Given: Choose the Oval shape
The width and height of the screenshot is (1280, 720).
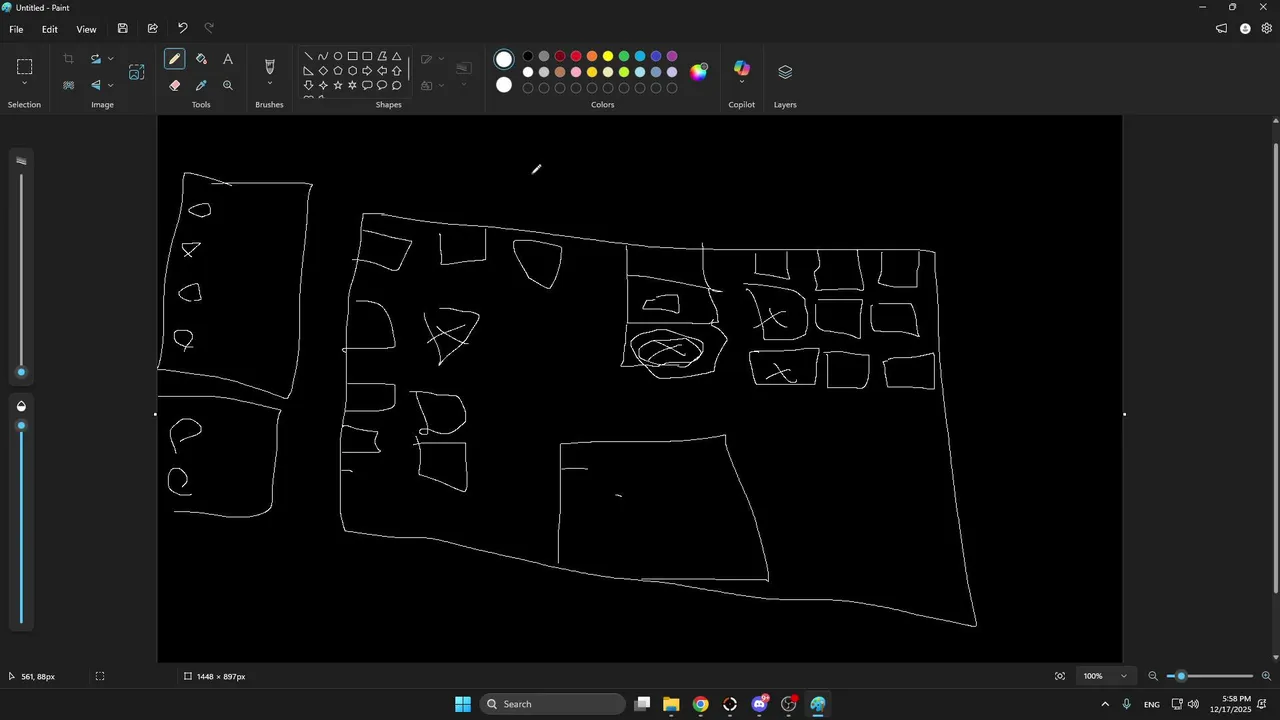Looking at the screenshot, I should (338, 56).
